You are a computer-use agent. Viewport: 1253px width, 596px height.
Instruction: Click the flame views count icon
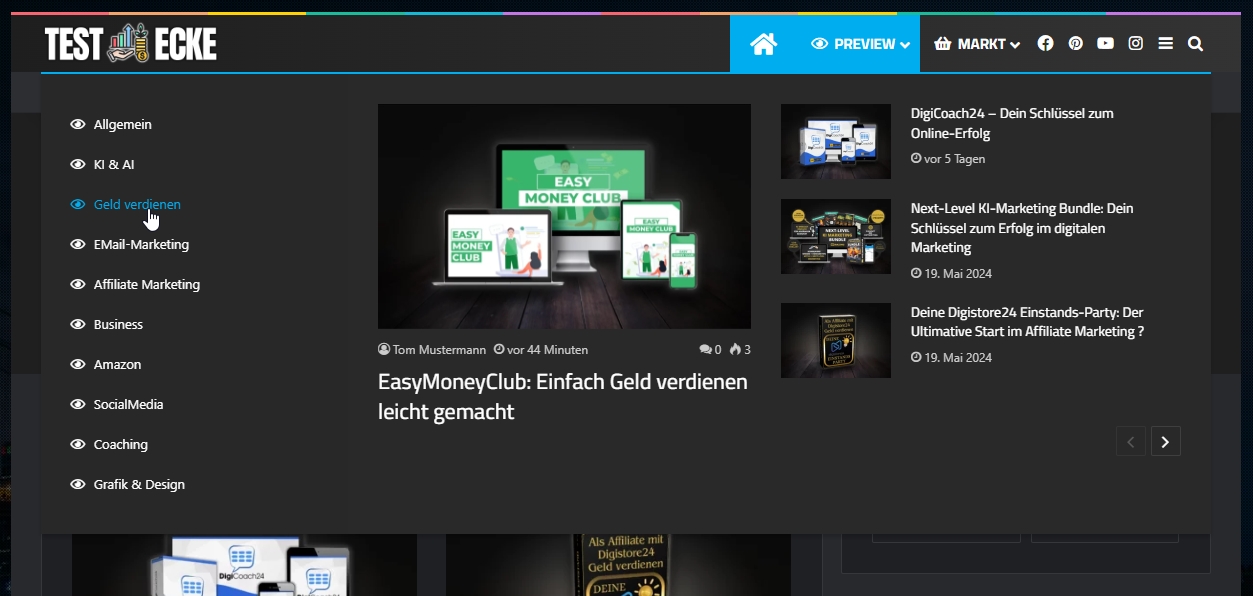tap(740, 350)
